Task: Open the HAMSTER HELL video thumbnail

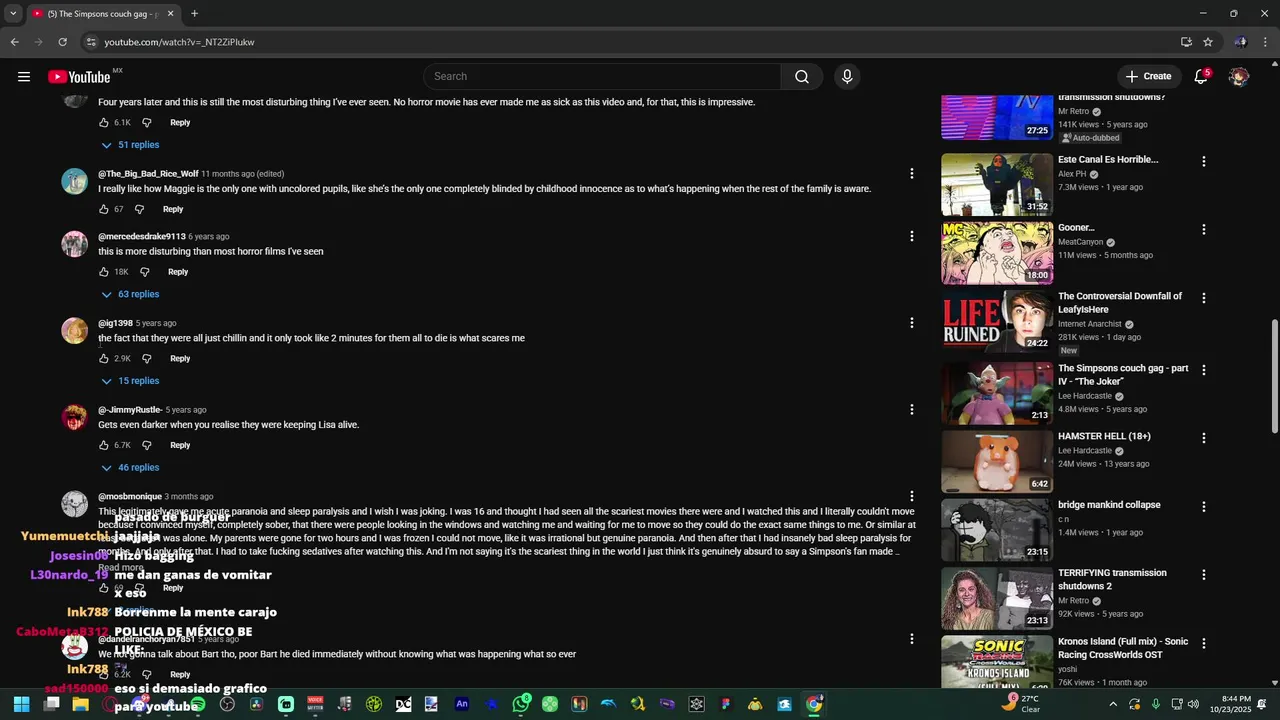Action: click(997, 461)
